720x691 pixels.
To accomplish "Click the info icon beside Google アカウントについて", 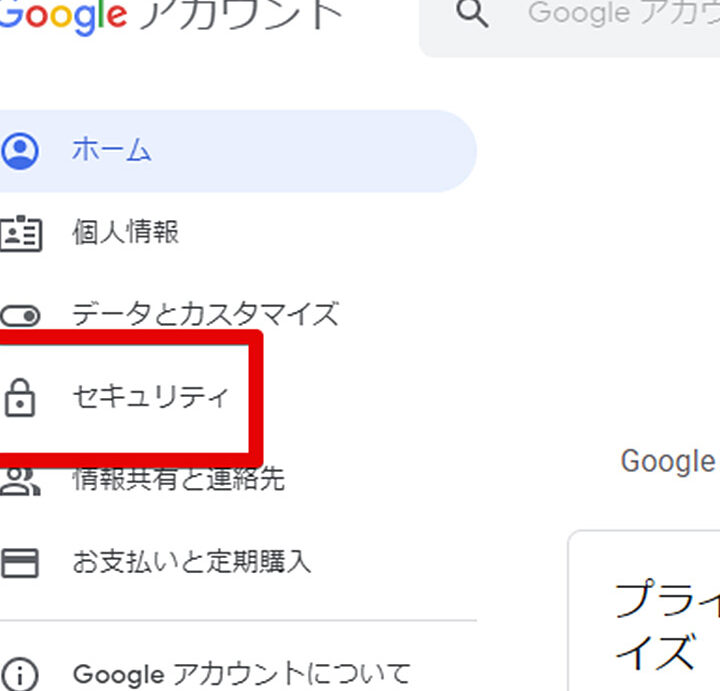I will pos(20,673).
